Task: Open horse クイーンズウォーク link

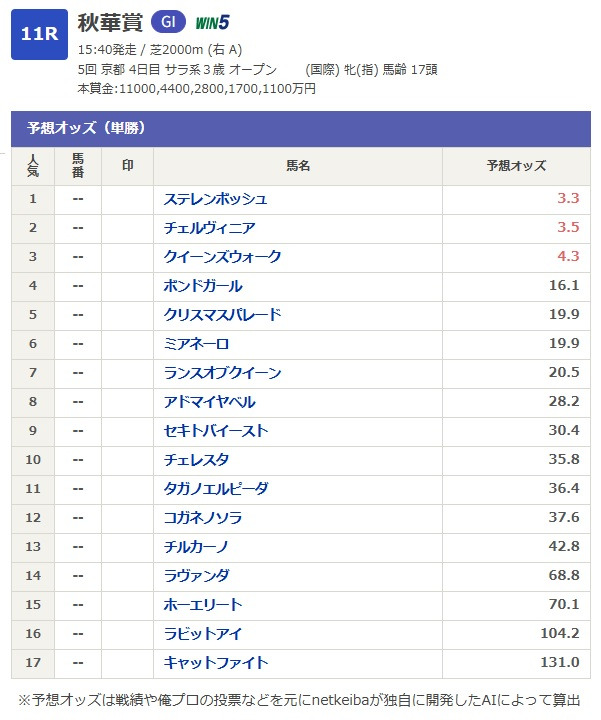Action: click(x=222, y=257)
